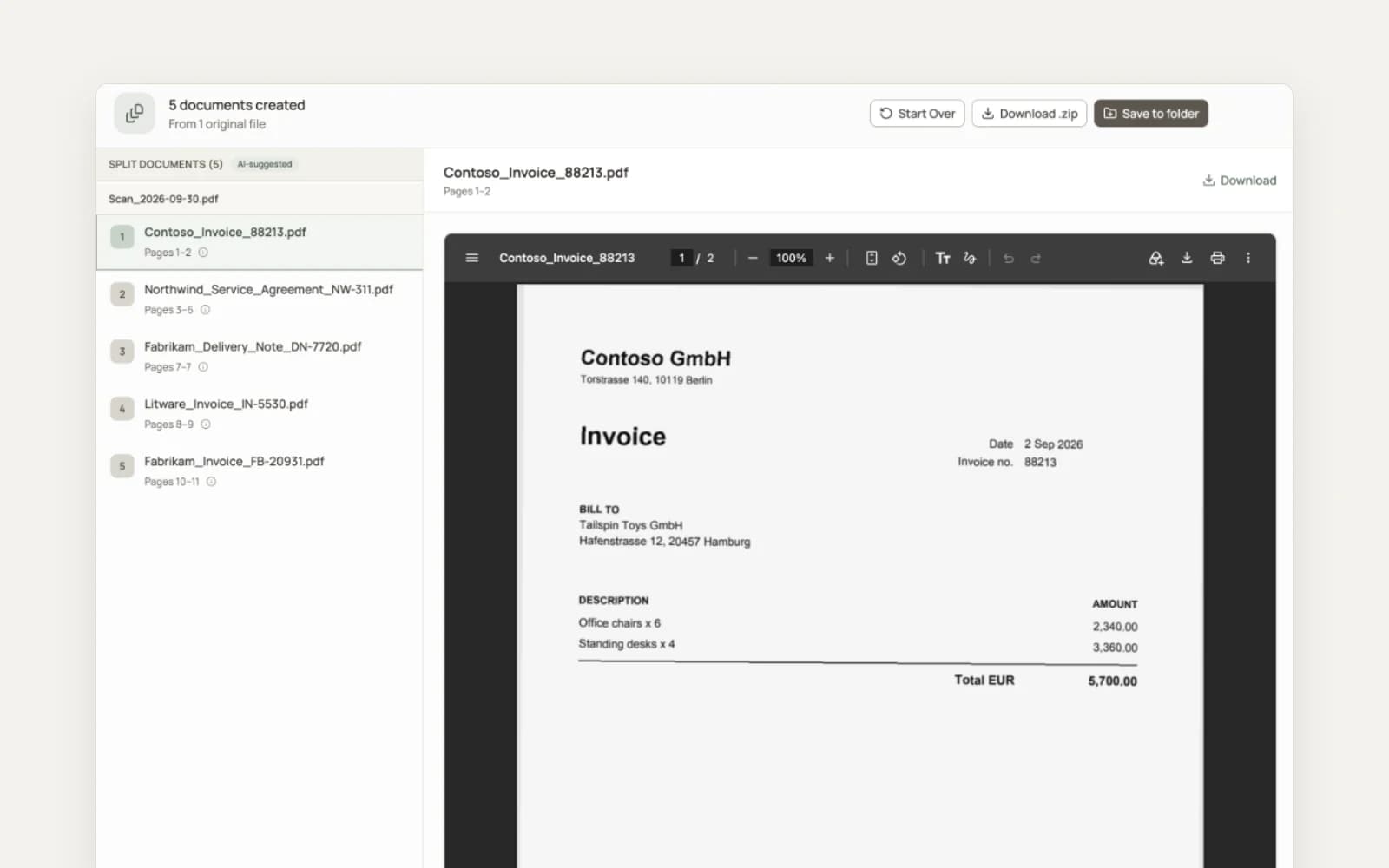Click the 100% zoom level field
Viewport: 1389px width, 868px height.
[791, 258]
